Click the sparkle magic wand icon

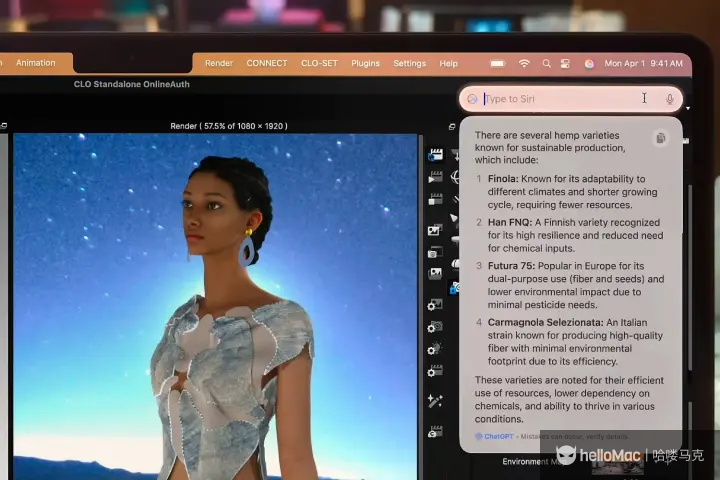[434, 400]
